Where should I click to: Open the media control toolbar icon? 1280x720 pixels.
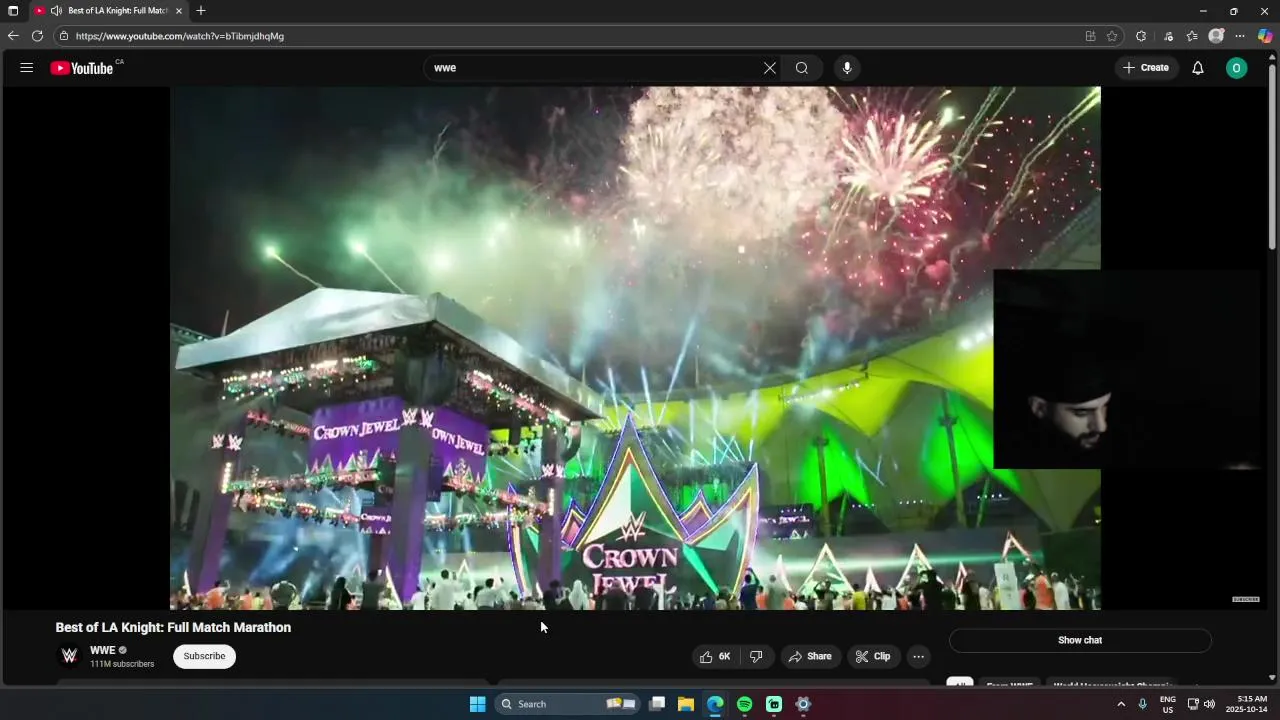[1168, 36]
